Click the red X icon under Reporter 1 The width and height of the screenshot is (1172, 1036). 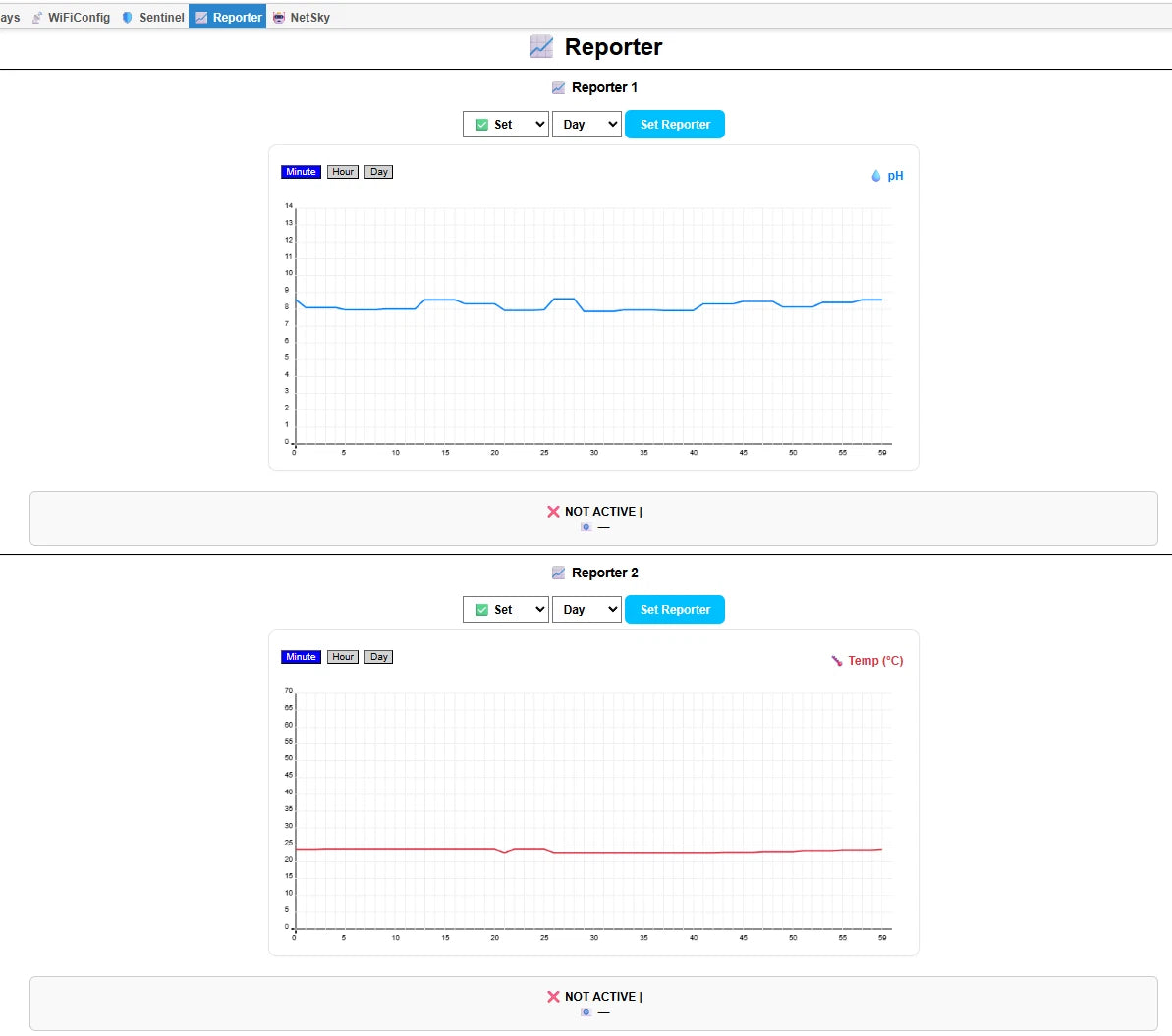coord(553,512)
